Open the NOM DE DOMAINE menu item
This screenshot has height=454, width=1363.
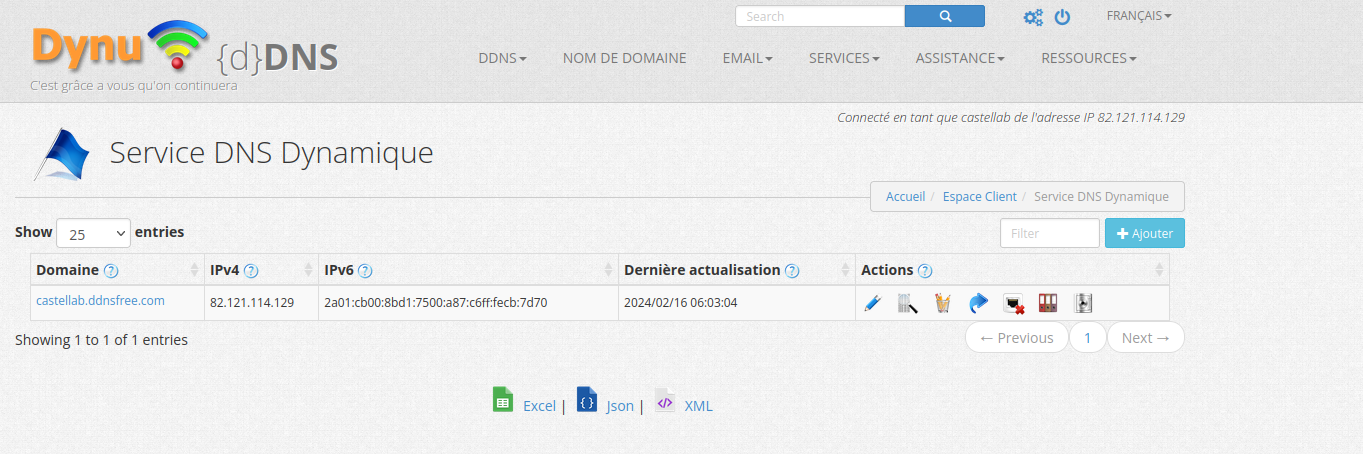pyautogui.click(x=624, y=58)
